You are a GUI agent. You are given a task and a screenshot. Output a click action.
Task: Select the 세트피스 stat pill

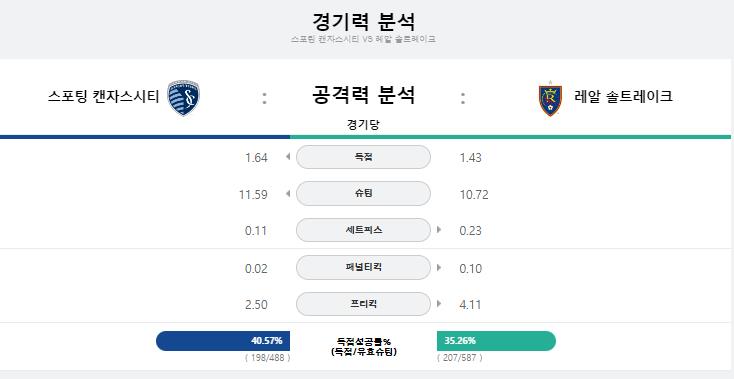pos(363,230)
